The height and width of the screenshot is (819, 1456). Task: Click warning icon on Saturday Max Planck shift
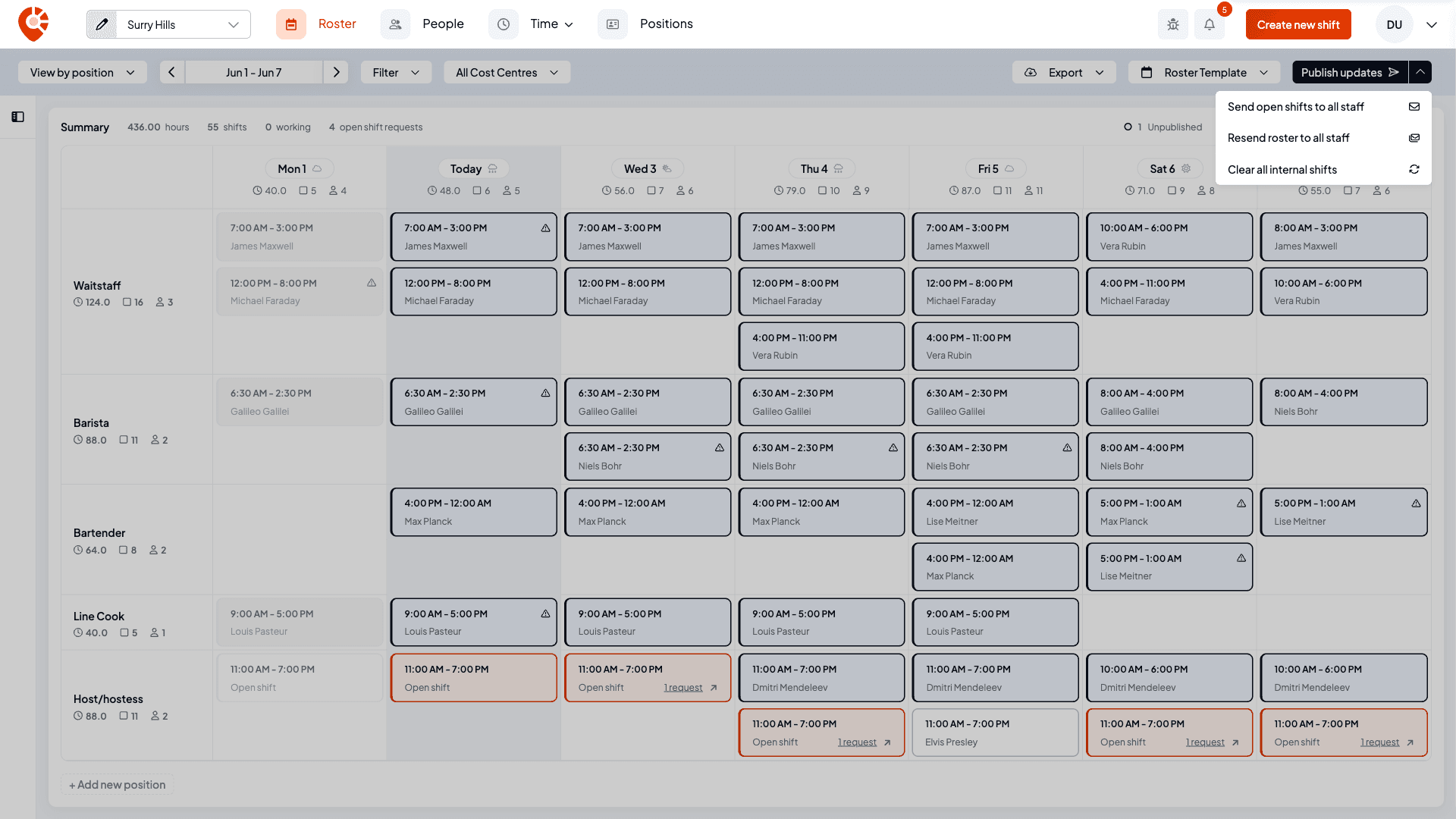click(x=1241, y=503)
